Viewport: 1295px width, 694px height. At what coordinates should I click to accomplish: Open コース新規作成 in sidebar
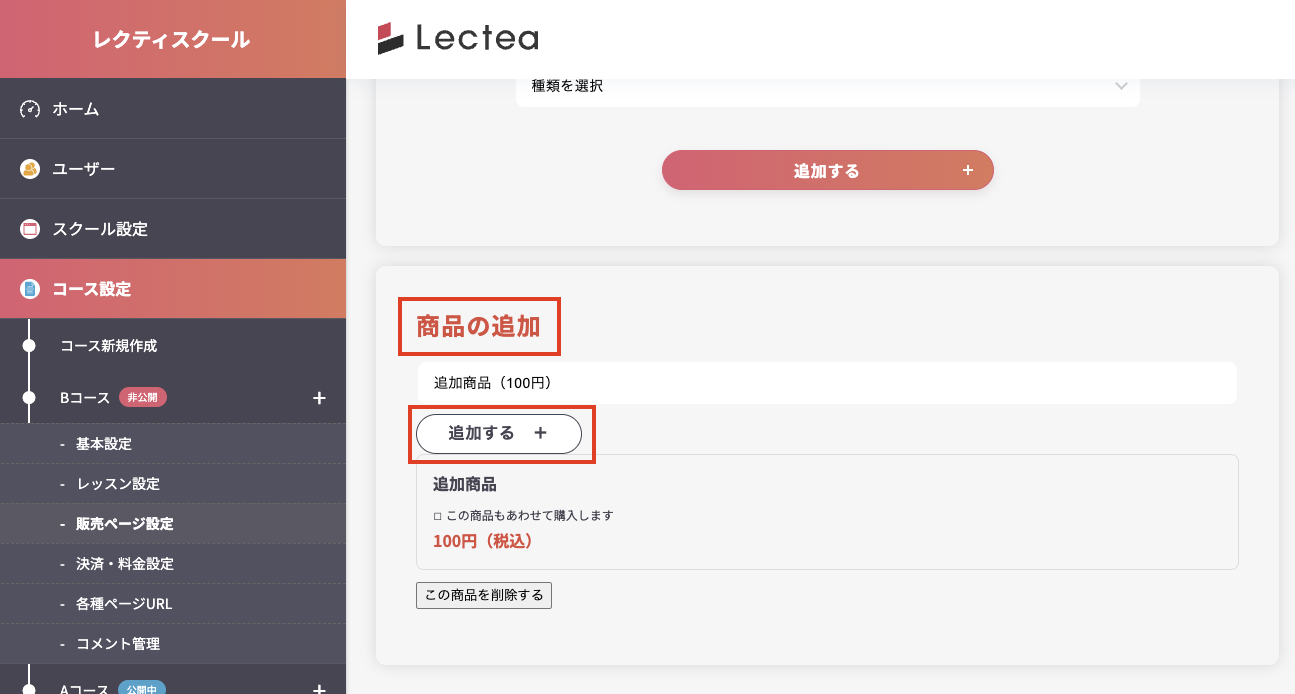[108, 346]
